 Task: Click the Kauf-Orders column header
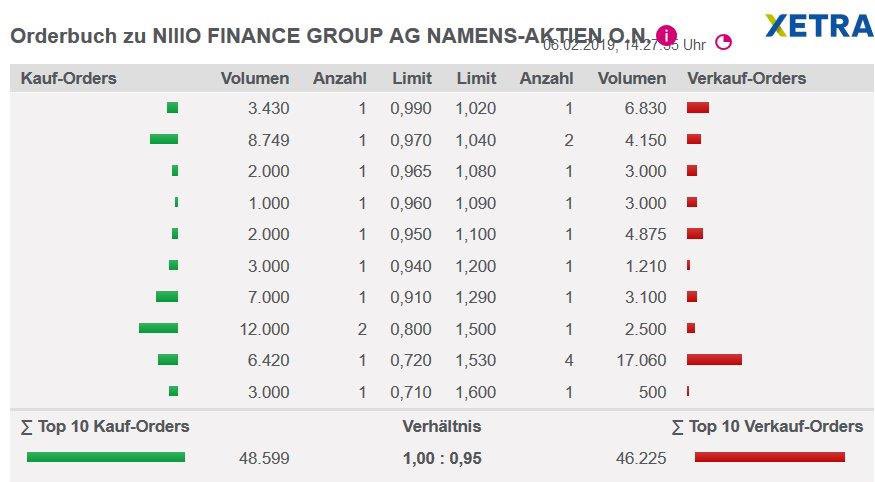pyautogui.click(x=68, y=78)
